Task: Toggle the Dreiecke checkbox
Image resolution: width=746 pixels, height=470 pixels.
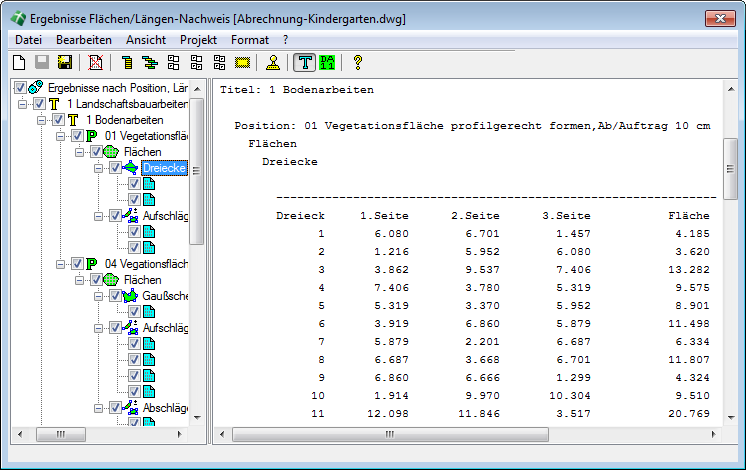Action: [114, 168]
